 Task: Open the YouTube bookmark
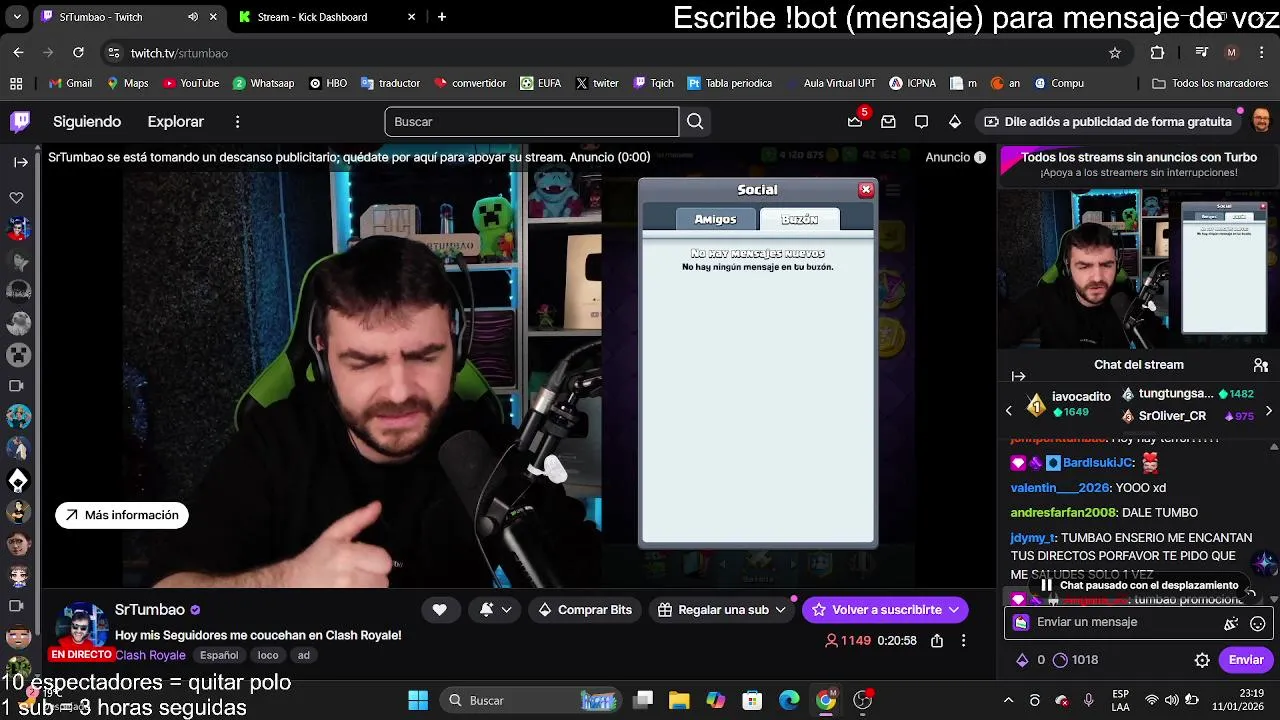point(189,84)
